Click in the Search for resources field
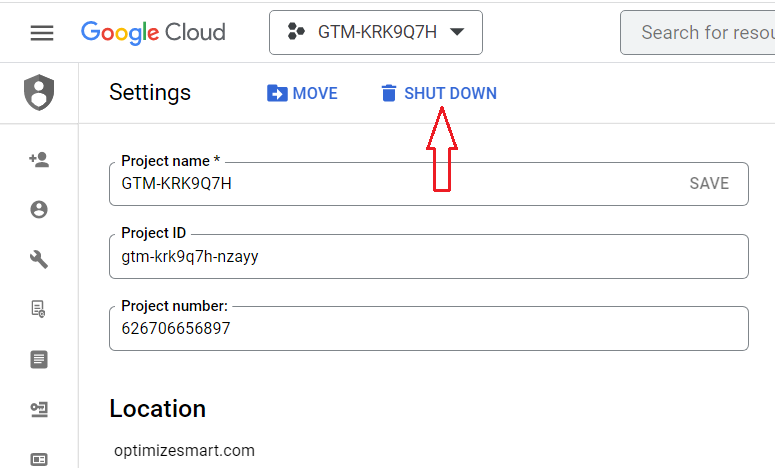The width and height of the screenshot is (775, 468). pyautogui.click(x=698, y=33)
